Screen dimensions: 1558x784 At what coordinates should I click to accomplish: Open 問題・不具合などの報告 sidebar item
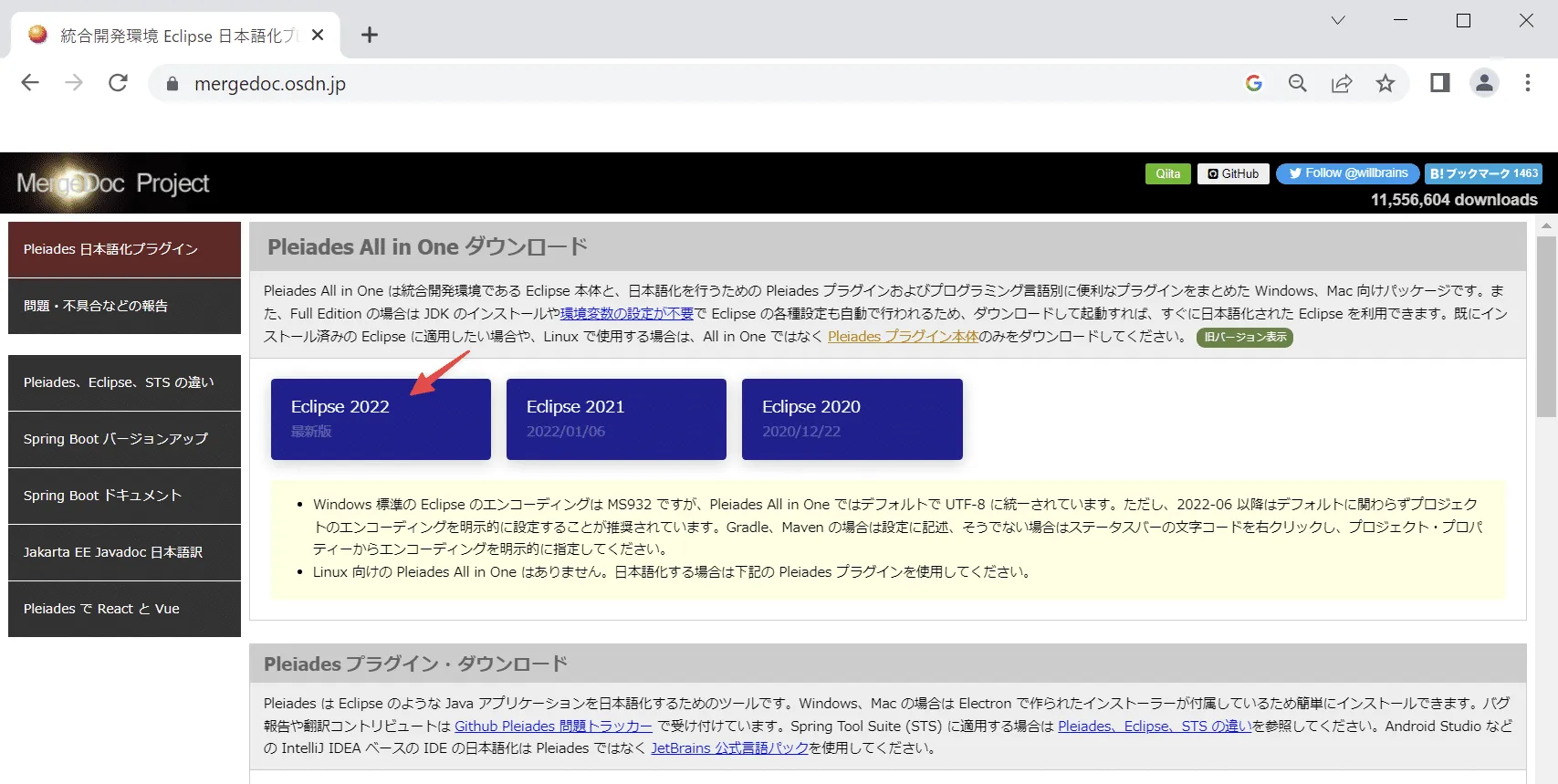124,306
